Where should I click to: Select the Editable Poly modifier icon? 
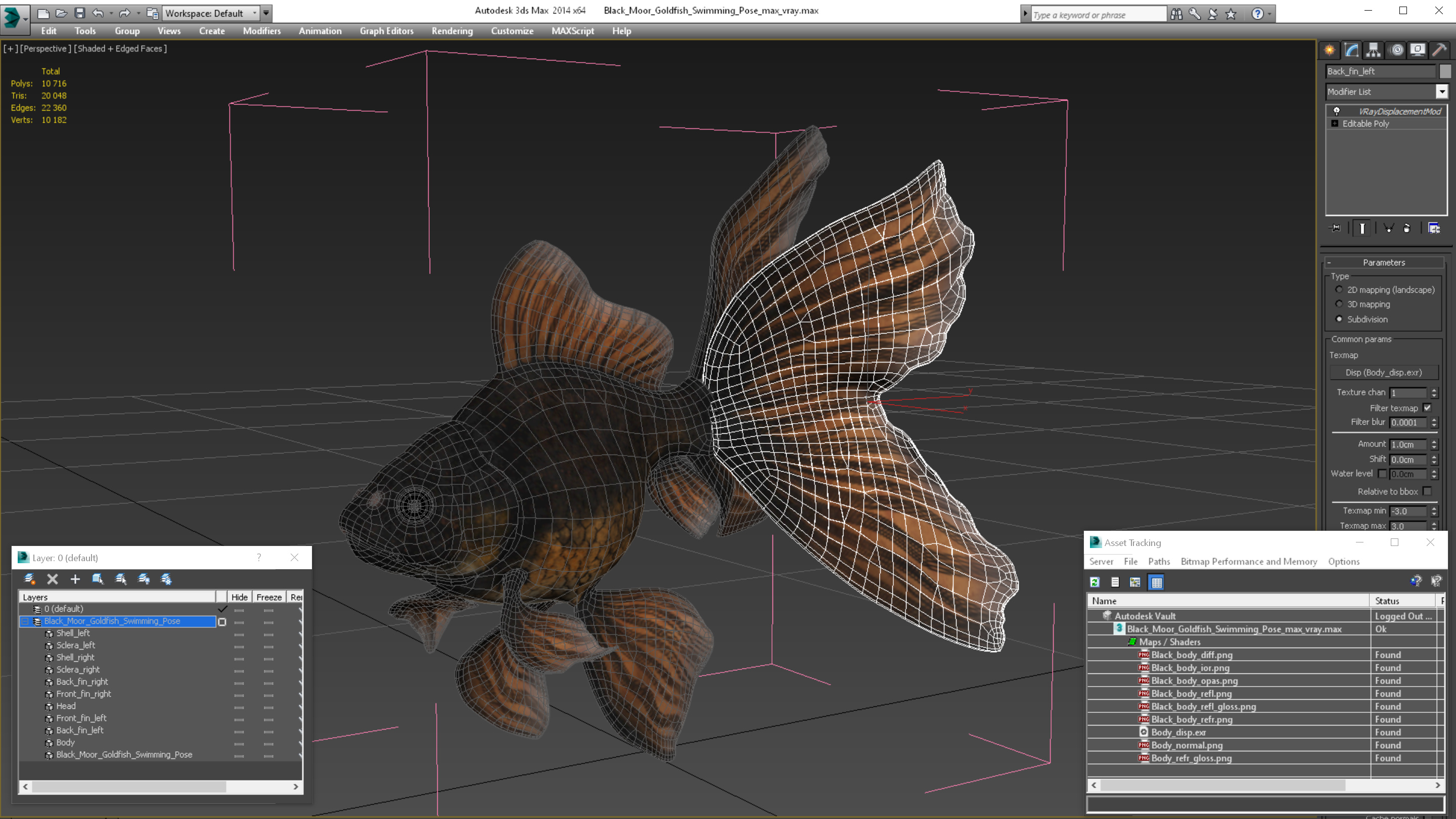(1336, 123)
